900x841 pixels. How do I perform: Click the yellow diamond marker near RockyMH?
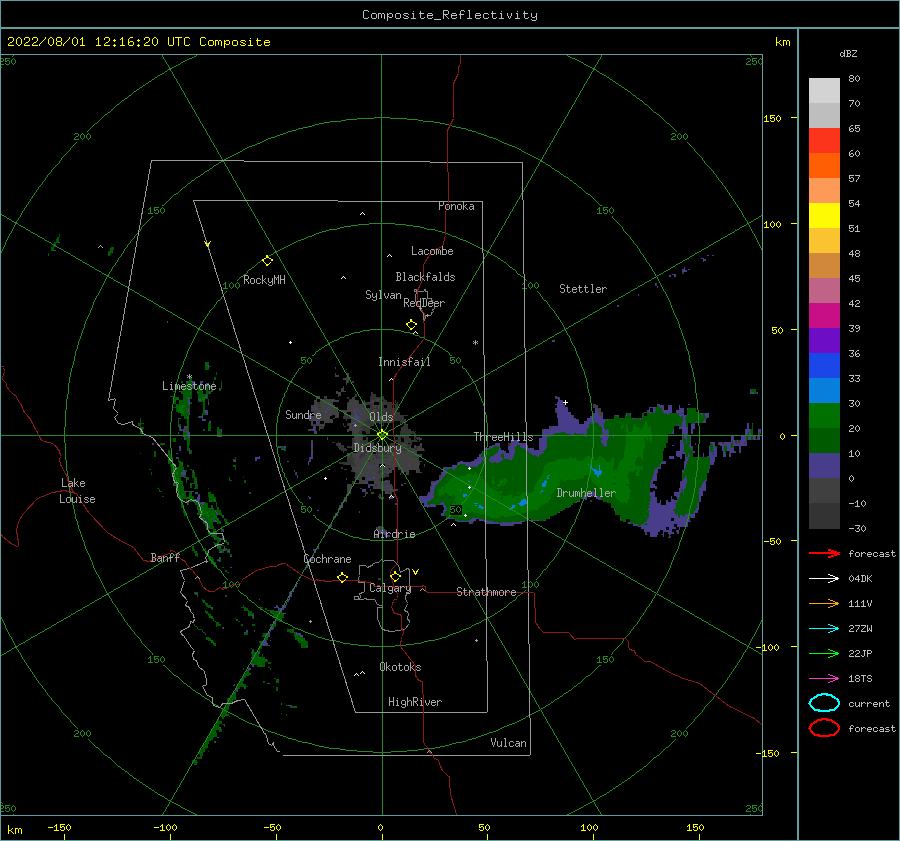[267, 261]
